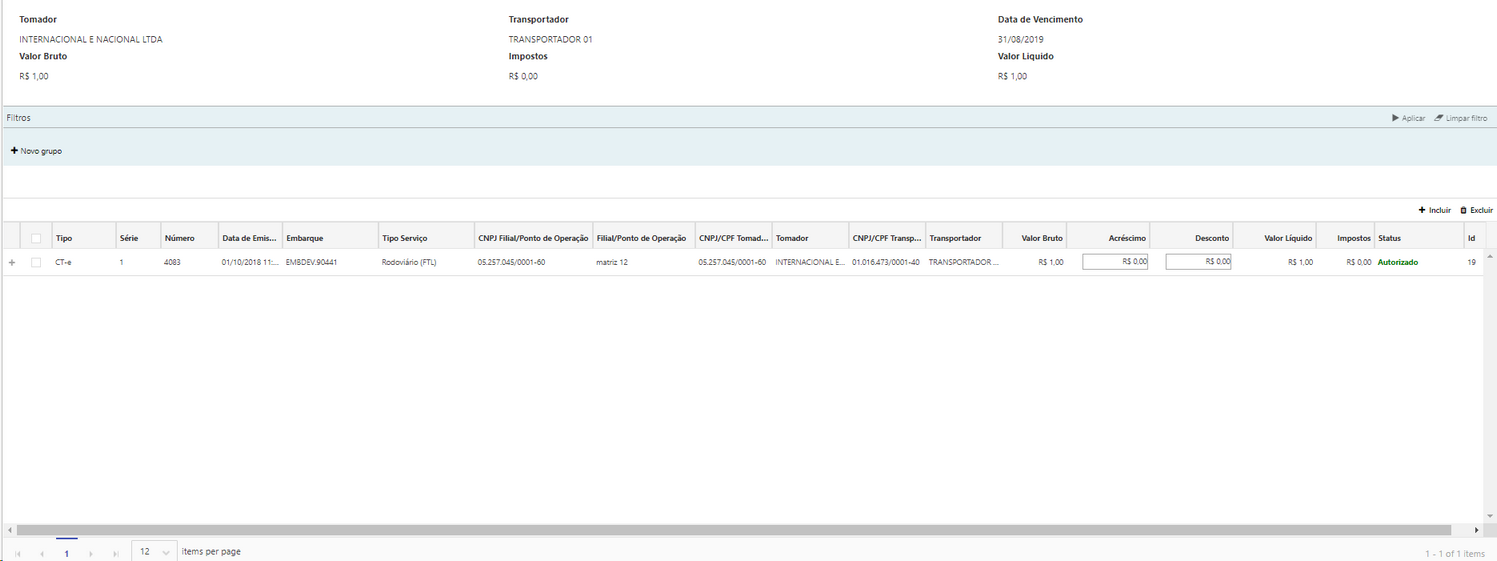Screen dimensions: 1497x561
Task: Sort by the Status column header
Action: coord(1389,238)
